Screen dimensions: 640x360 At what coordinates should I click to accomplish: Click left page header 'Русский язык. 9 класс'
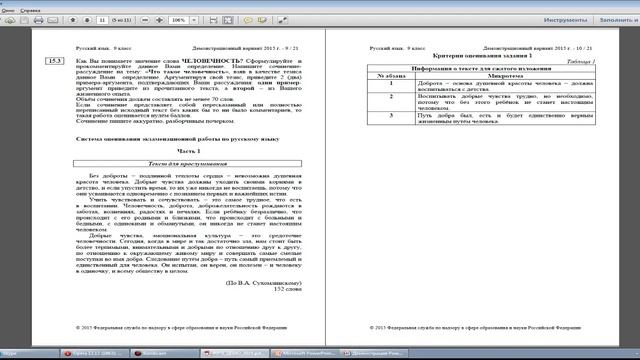[x=103, y=48]
